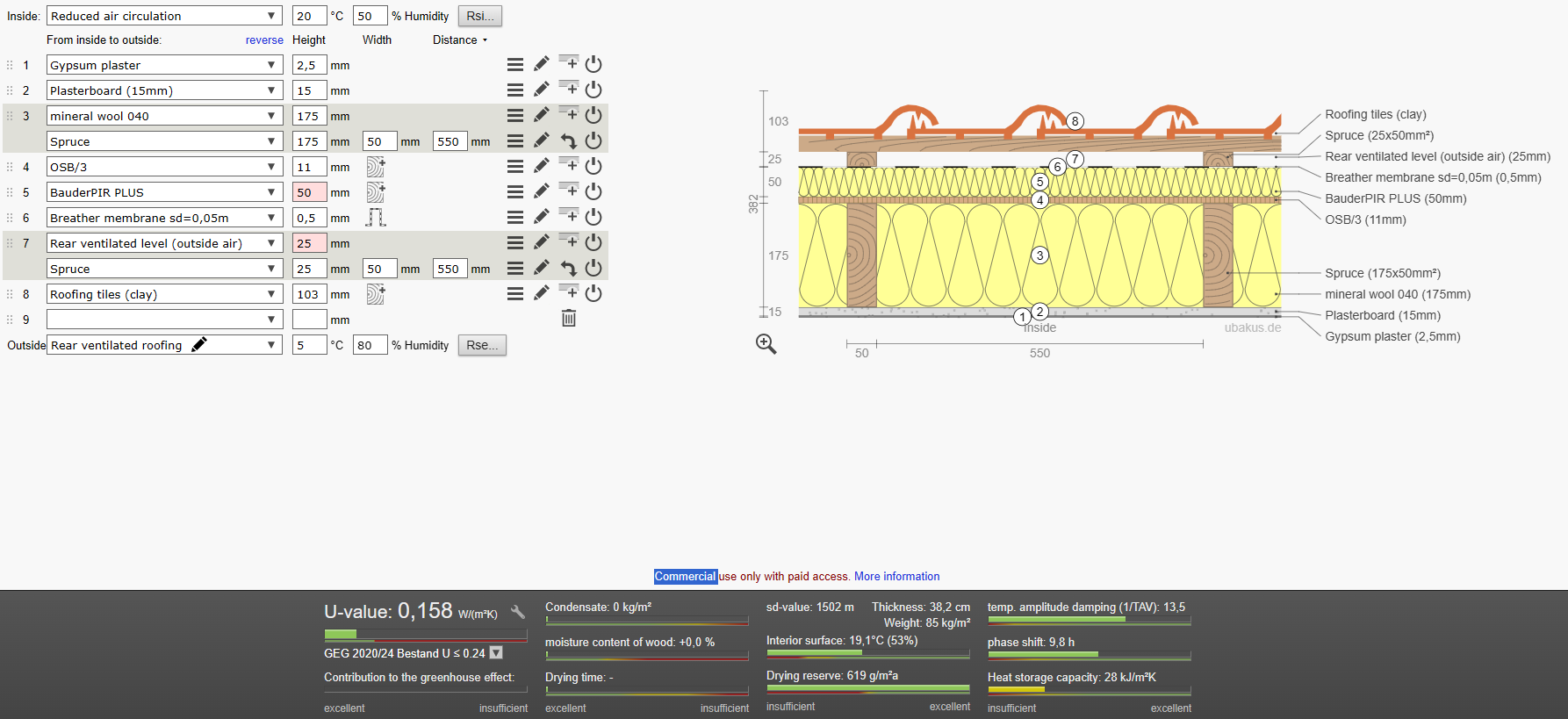1568x719 pixels.
Task: Insert a layer after BauderPIR PLUS
Action: [569, 191]
